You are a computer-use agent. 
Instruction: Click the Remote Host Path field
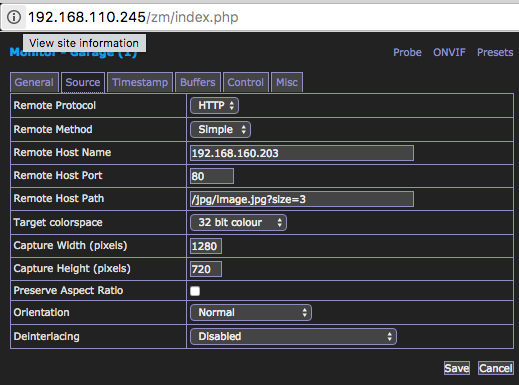click(x=302, y=199)
